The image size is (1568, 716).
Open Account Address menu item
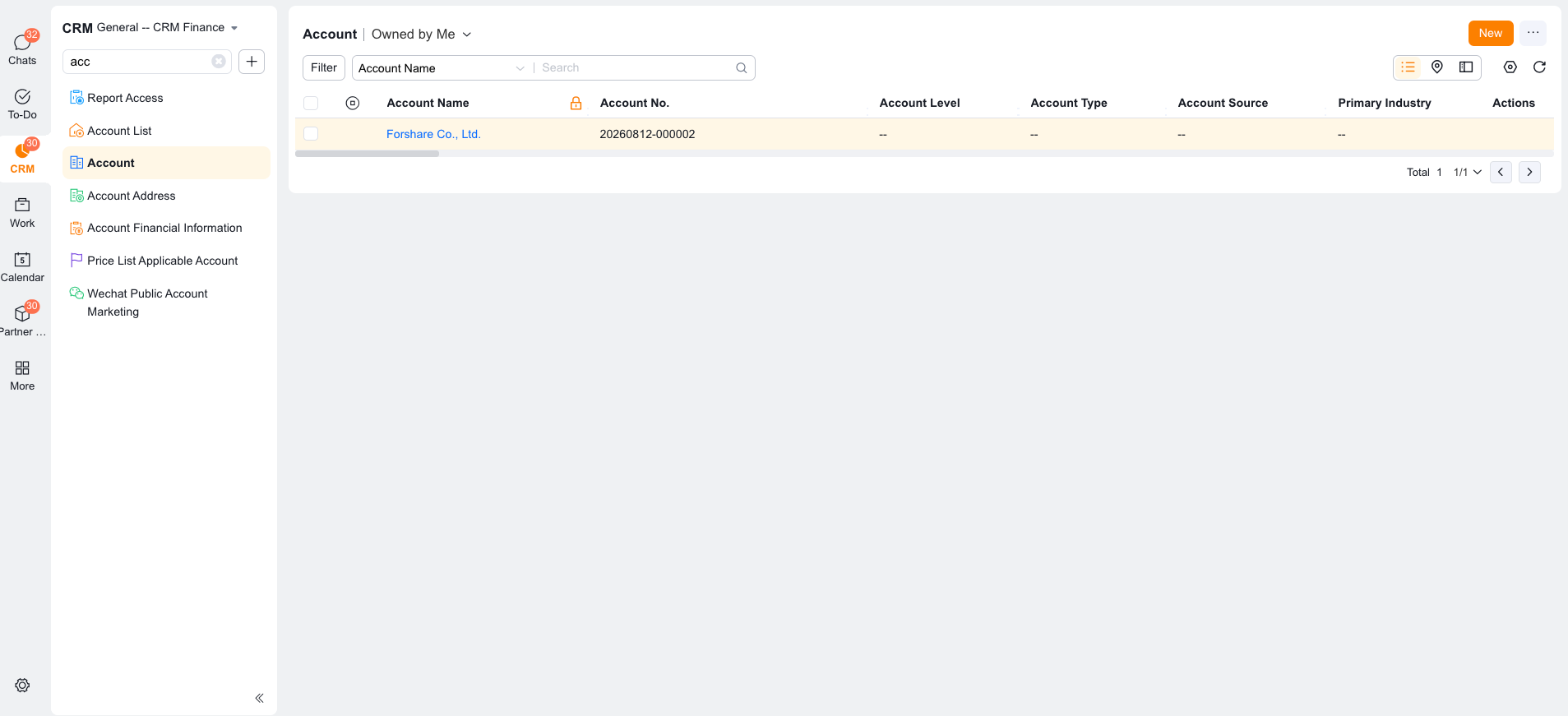tap(166, 196)
